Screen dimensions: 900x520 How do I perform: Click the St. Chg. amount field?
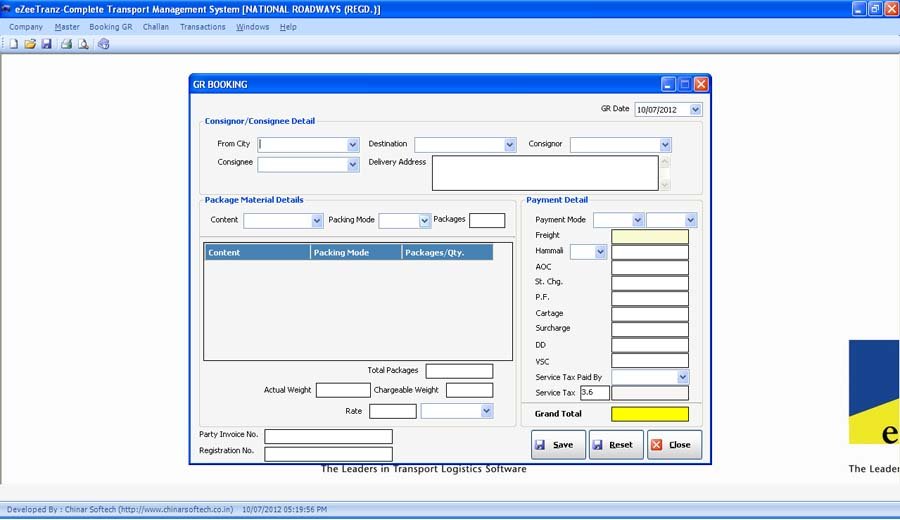coord(650,283)
